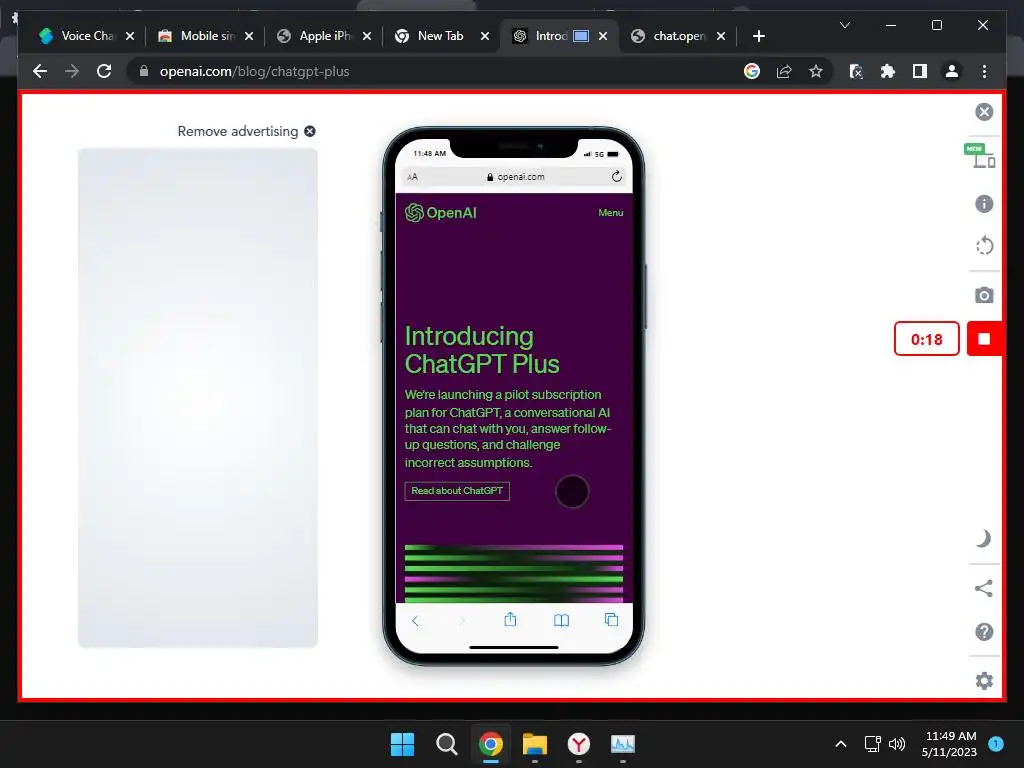The width and height of the screenshot is (1024, 768).
Task: Tap the Safari back arrow on phone
Action: pyautogui.click(x=415, y=620)
